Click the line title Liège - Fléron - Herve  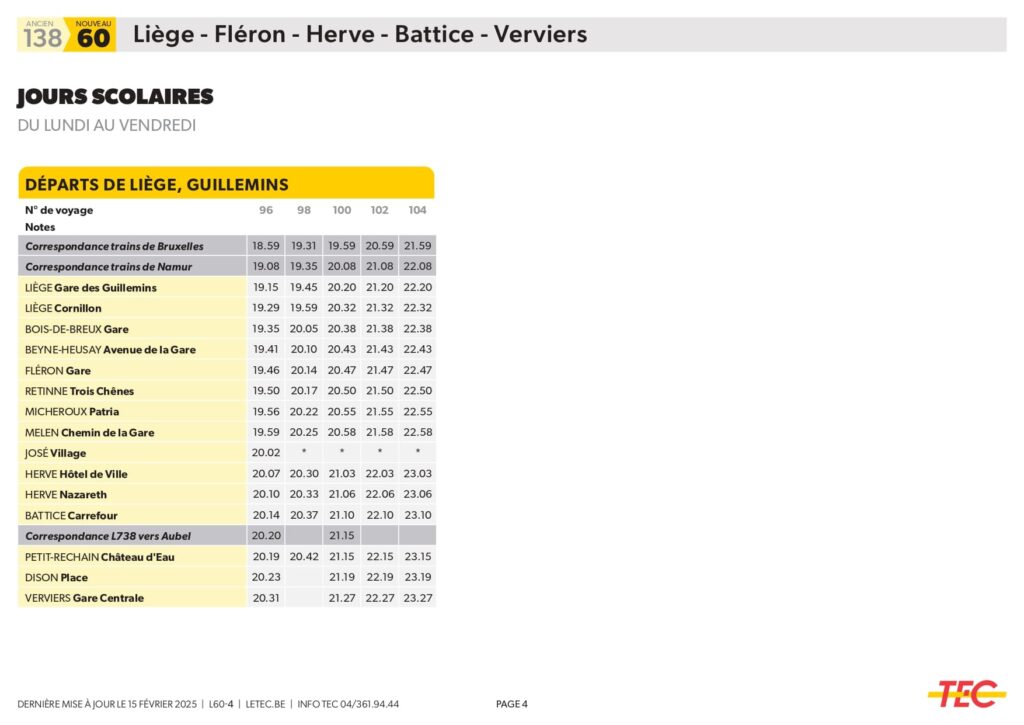tap(360, 35)
